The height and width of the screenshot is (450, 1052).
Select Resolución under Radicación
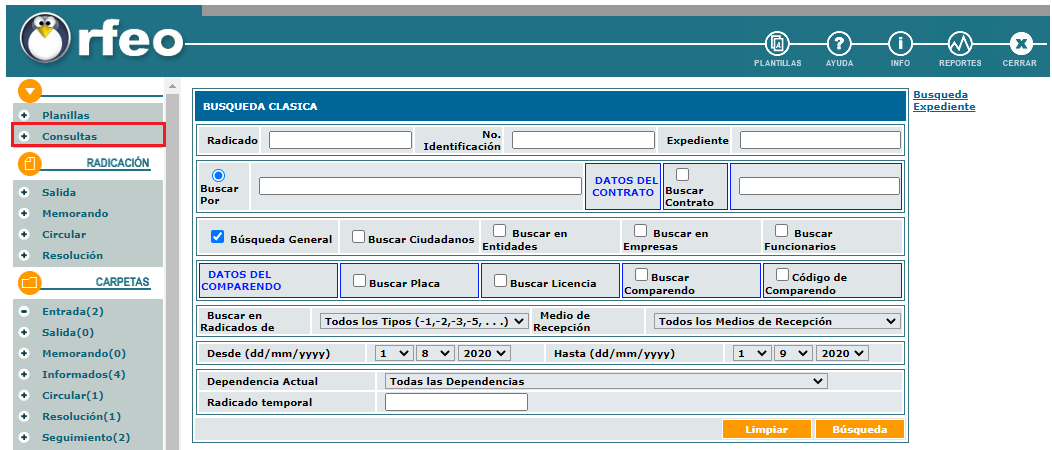pyautogui.click(x=72, y=256)
